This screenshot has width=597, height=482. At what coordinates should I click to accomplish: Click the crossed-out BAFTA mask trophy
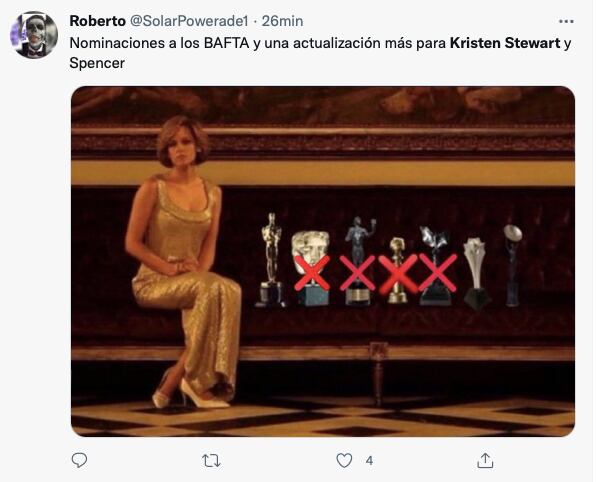(x=311, y=268)
